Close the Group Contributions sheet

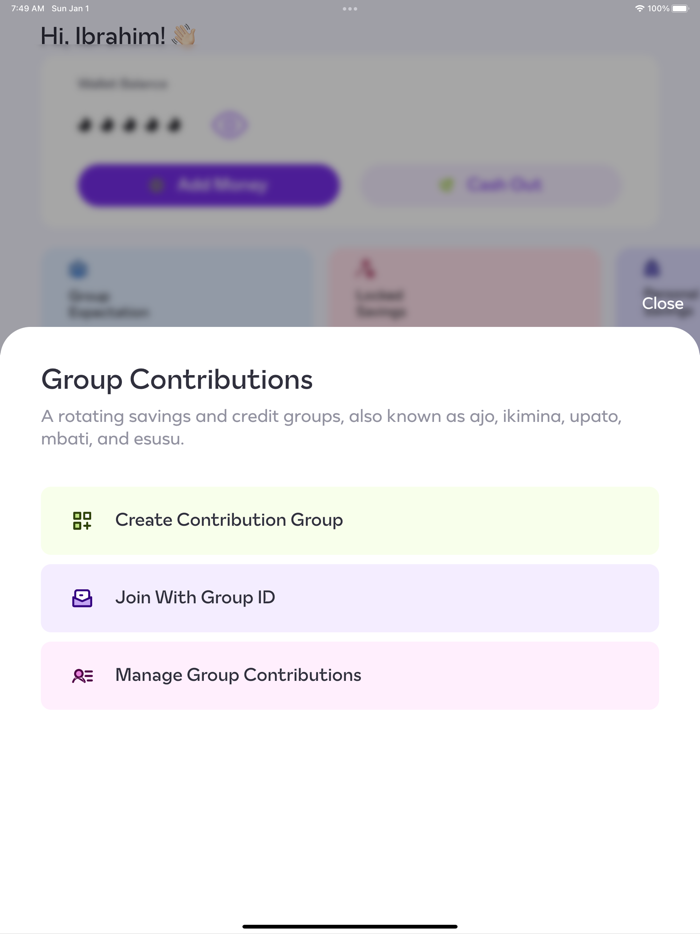(663, 303)
